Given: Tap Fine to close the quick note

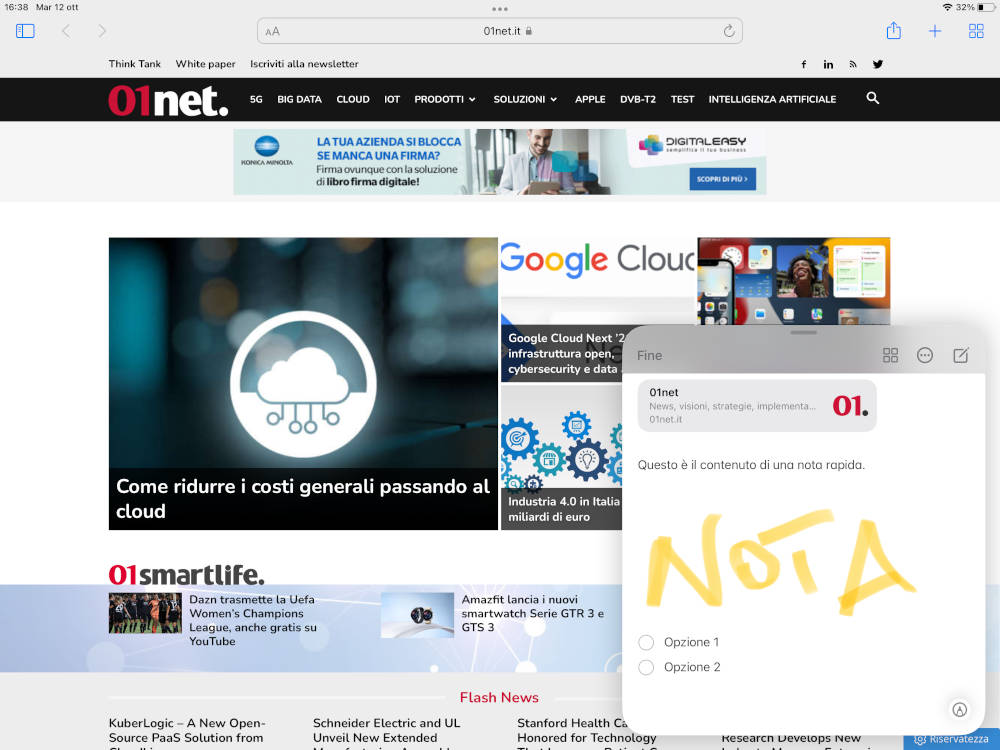Looking at the screenshot, I should tap(649, 355).
